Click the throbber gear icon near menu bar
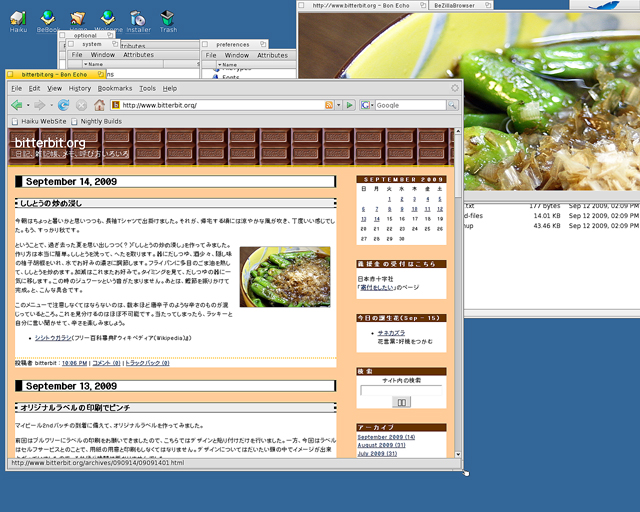640x512 pixels. point(455,88)
